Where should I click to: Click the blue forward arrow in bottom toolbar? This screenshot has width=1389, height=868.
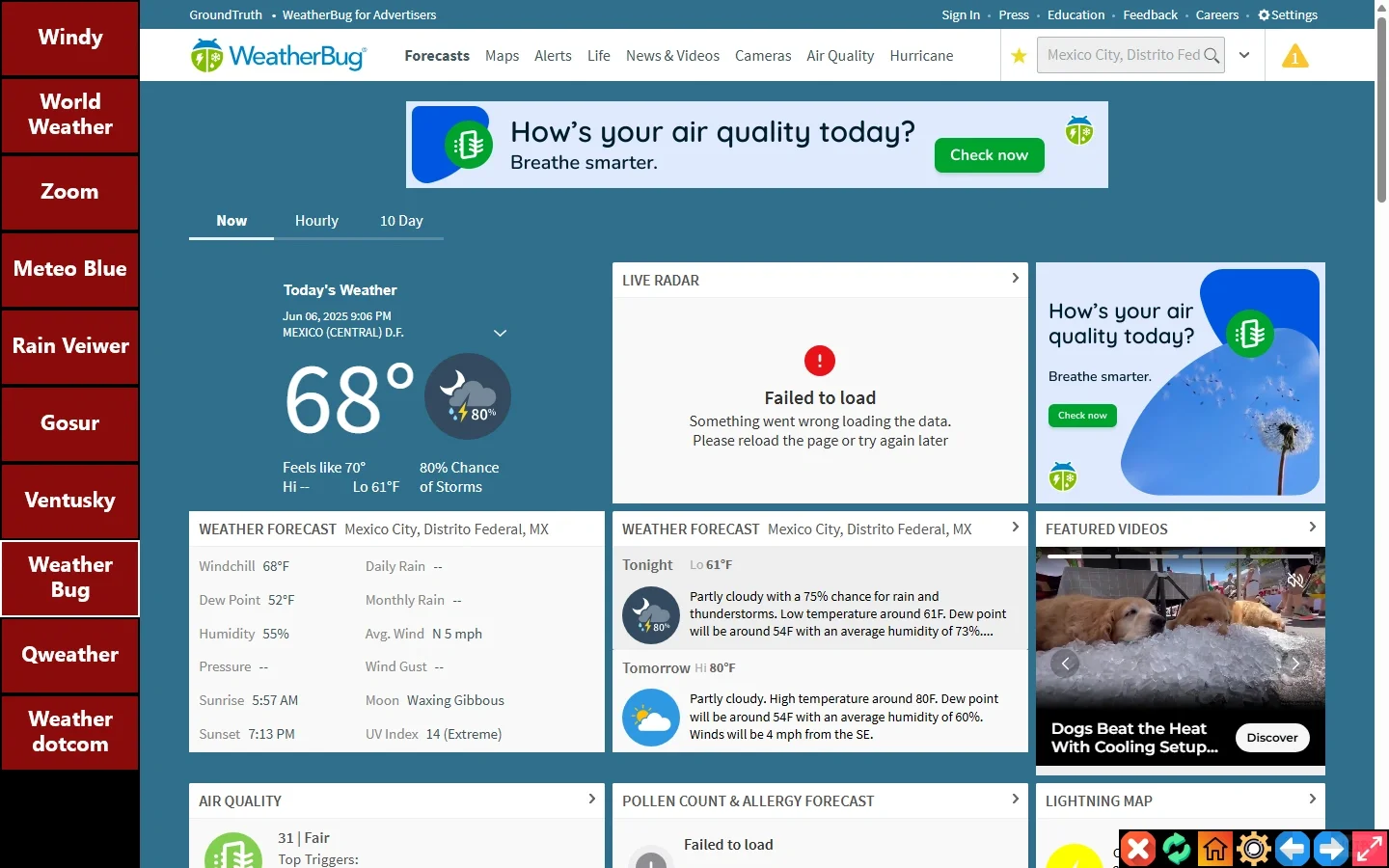1331,849
